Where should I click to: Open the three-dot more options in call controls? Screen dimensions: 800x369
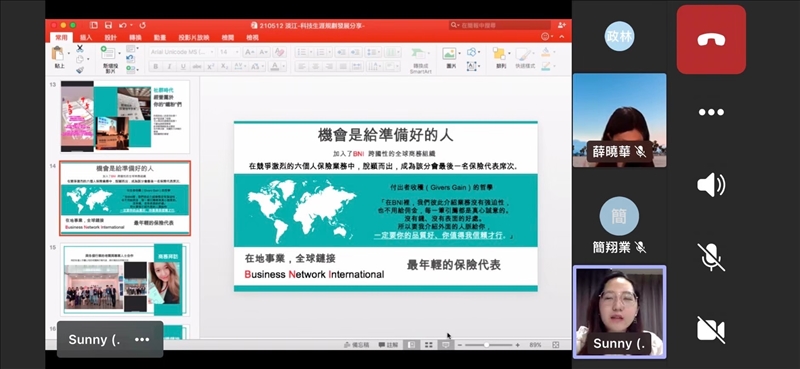(x=711, y=112)
